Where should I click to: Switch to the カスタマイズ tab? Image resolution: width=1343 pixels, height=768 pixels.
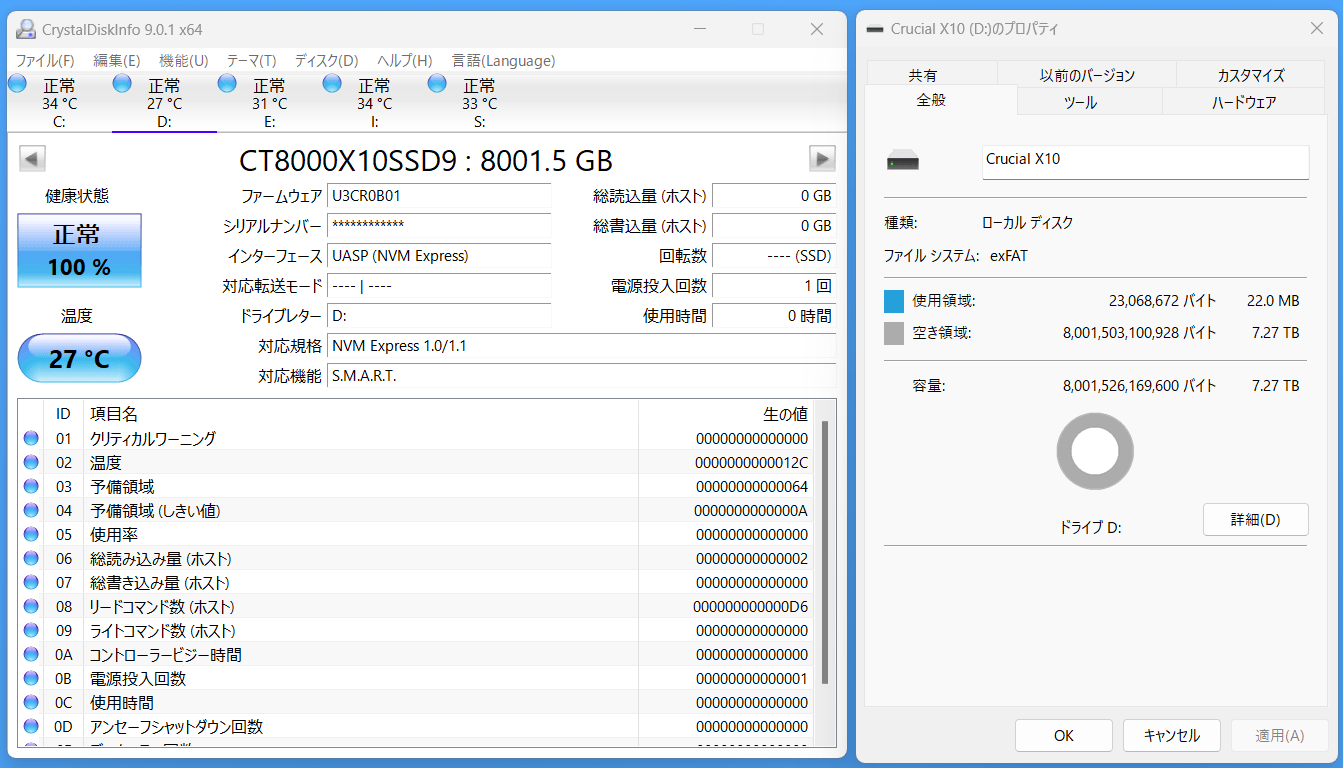pos(1251,75)
